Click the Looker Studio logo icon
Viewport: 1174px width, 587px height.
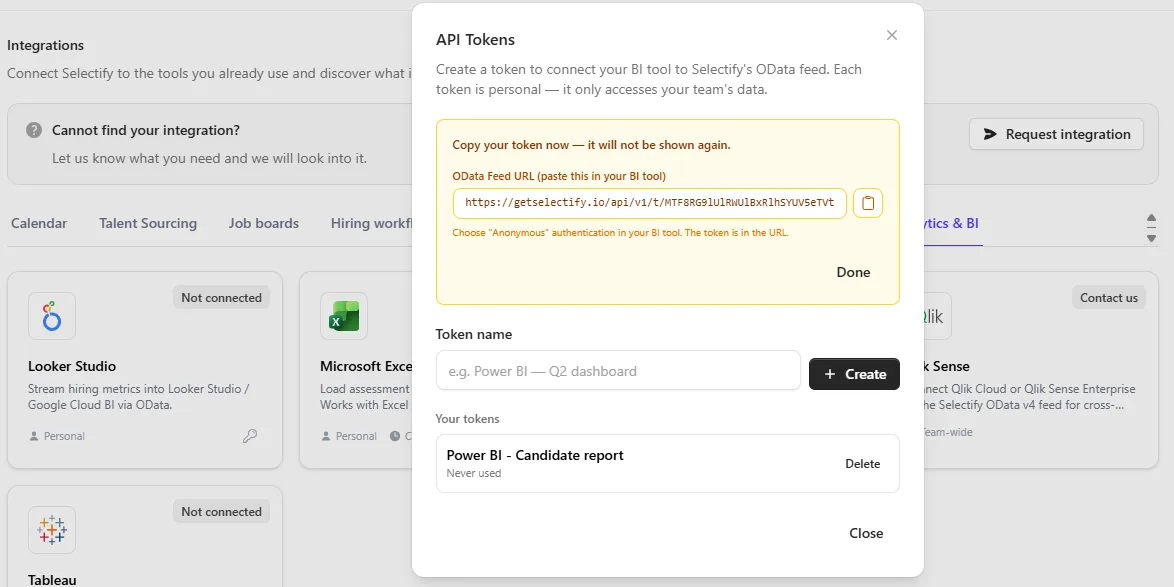pos(52,316)
